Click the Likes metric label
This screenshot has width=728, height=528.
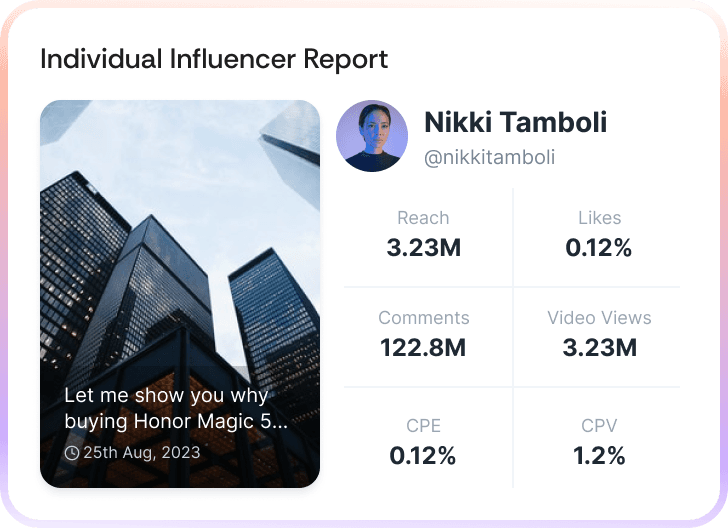(599, 218)
